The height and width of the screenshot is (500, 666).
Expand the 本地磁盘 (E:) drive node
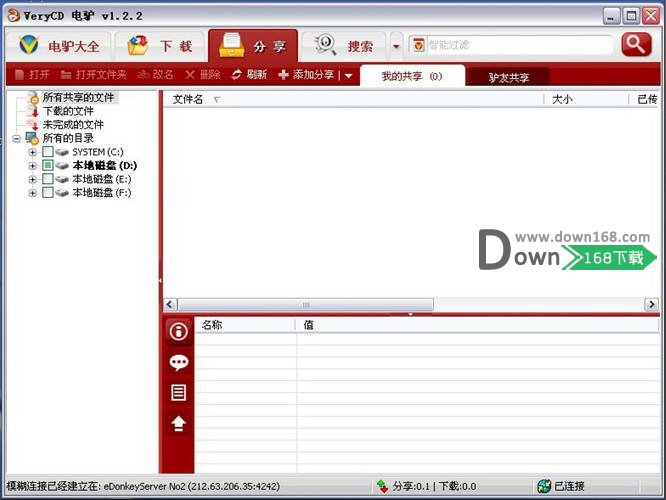pos(32,179)
